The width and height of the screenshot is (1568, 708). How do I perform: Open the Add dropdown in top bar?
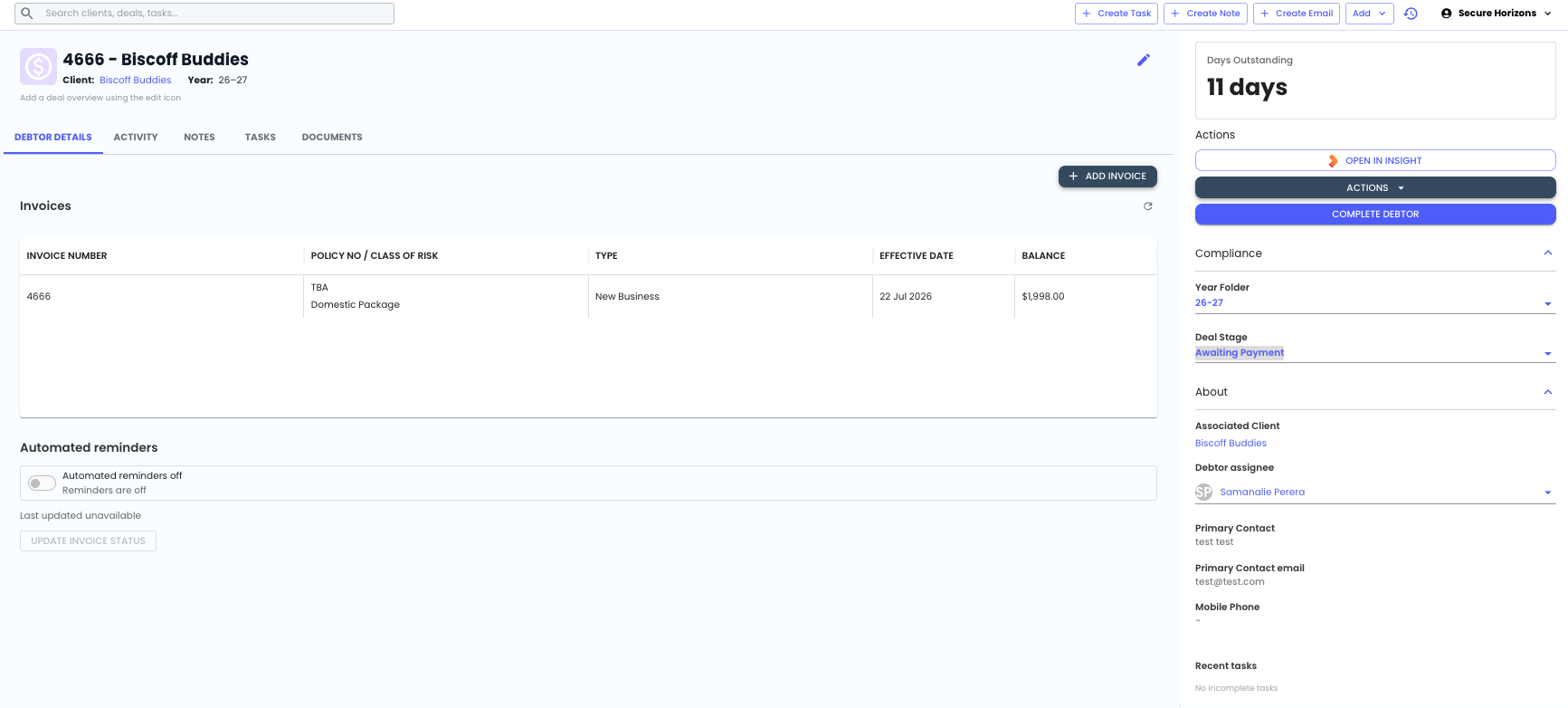(1369, 14)
